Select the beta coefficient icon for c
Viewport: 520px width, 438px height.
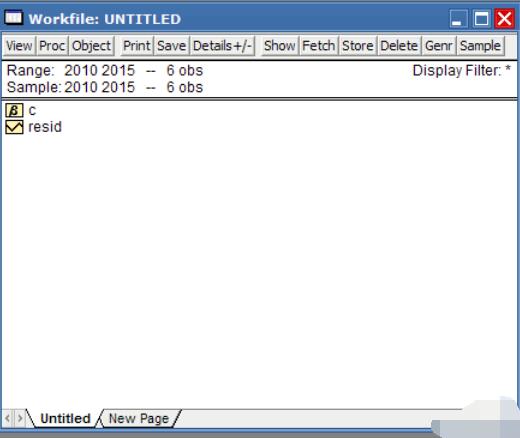coord(14,110)
